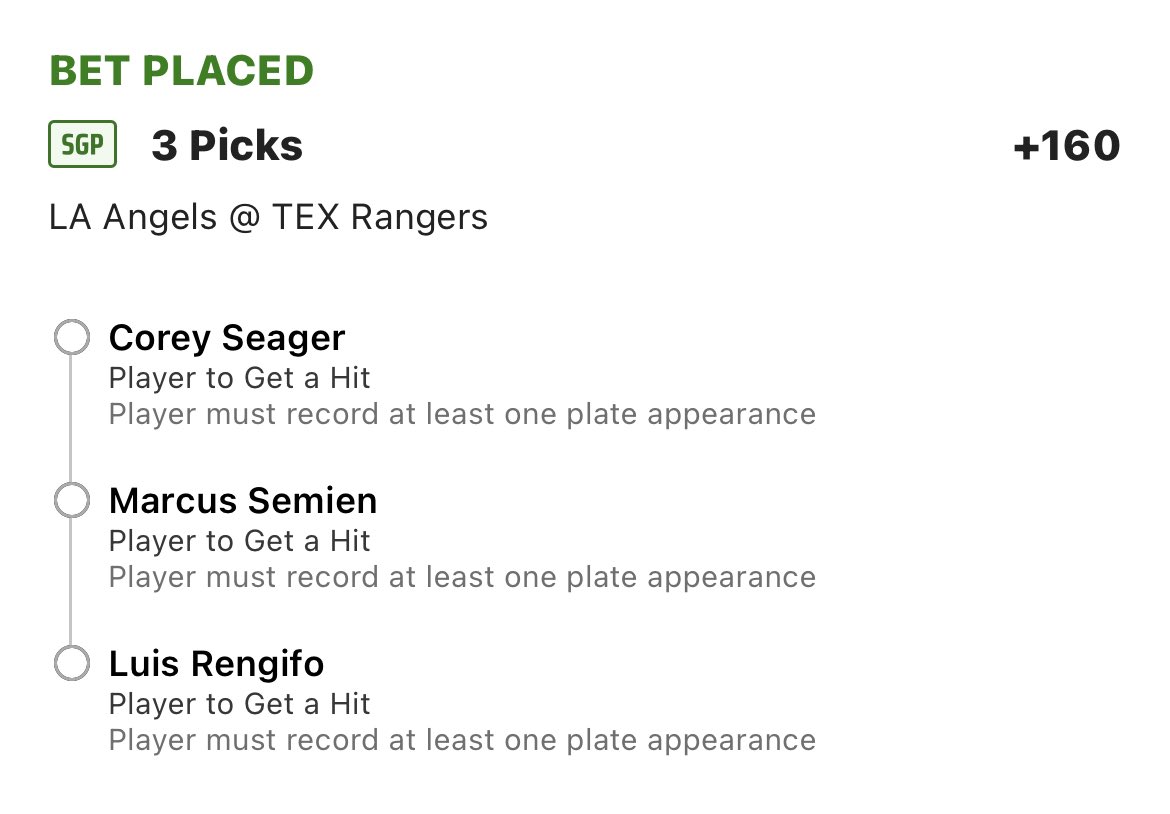Click the Luis Rengifo player name
The width and height of the screenshot is (1170, 814).
coord(216,663)
